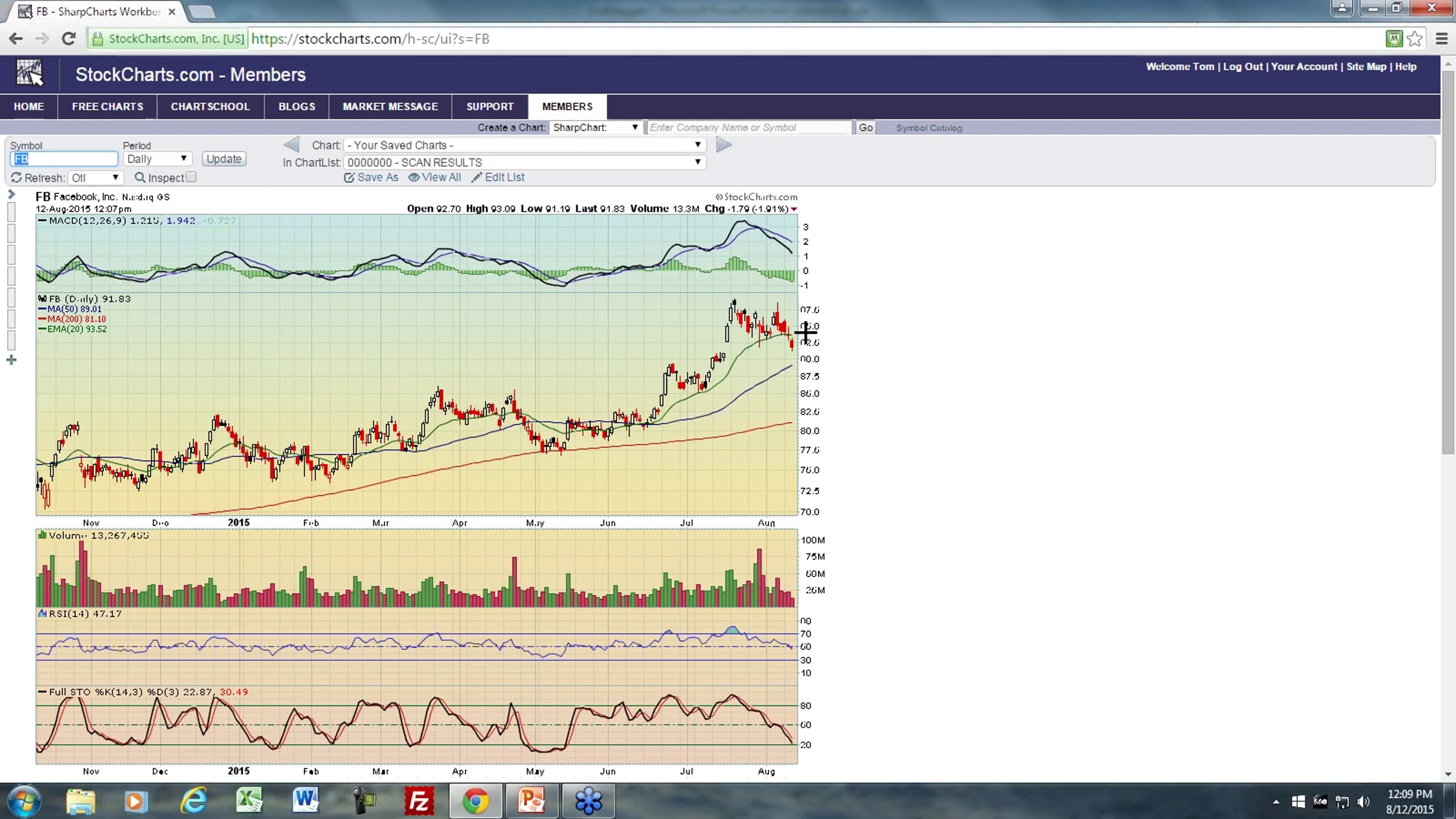Viewport: 1456px width, 819px height.
Task: Open the Site Map link
Action: [1366, 67]
